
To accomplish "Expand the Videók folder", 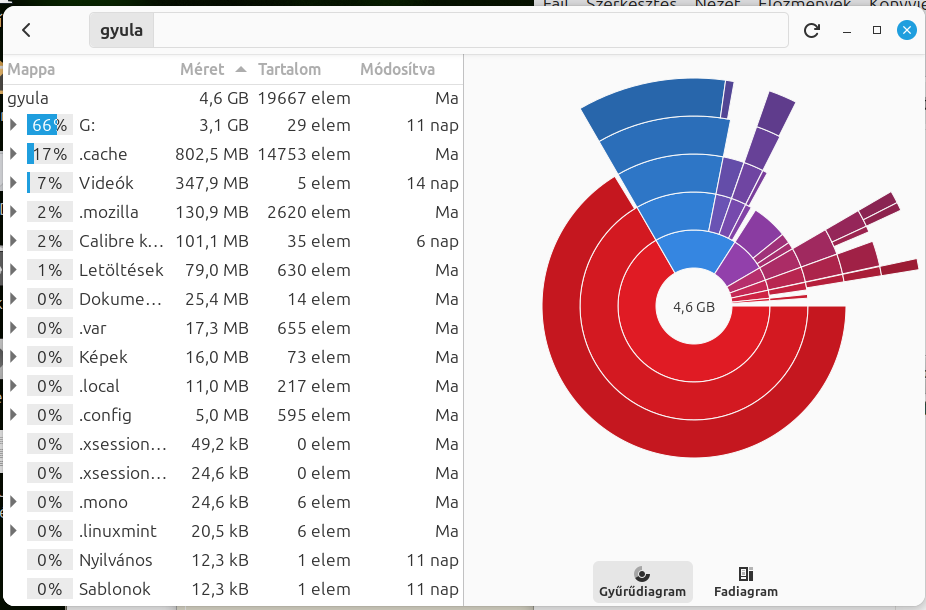I will click(13, 183).
